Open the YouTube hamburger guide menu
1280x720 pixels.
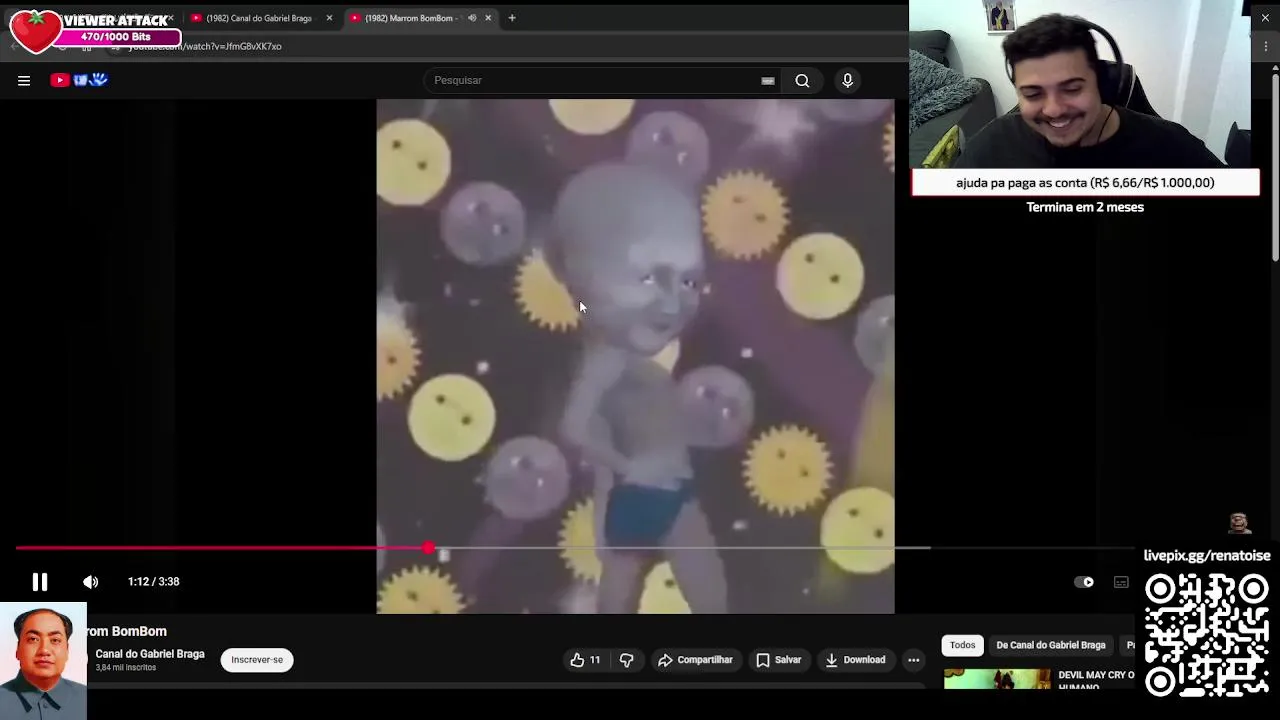pos(24,80)
